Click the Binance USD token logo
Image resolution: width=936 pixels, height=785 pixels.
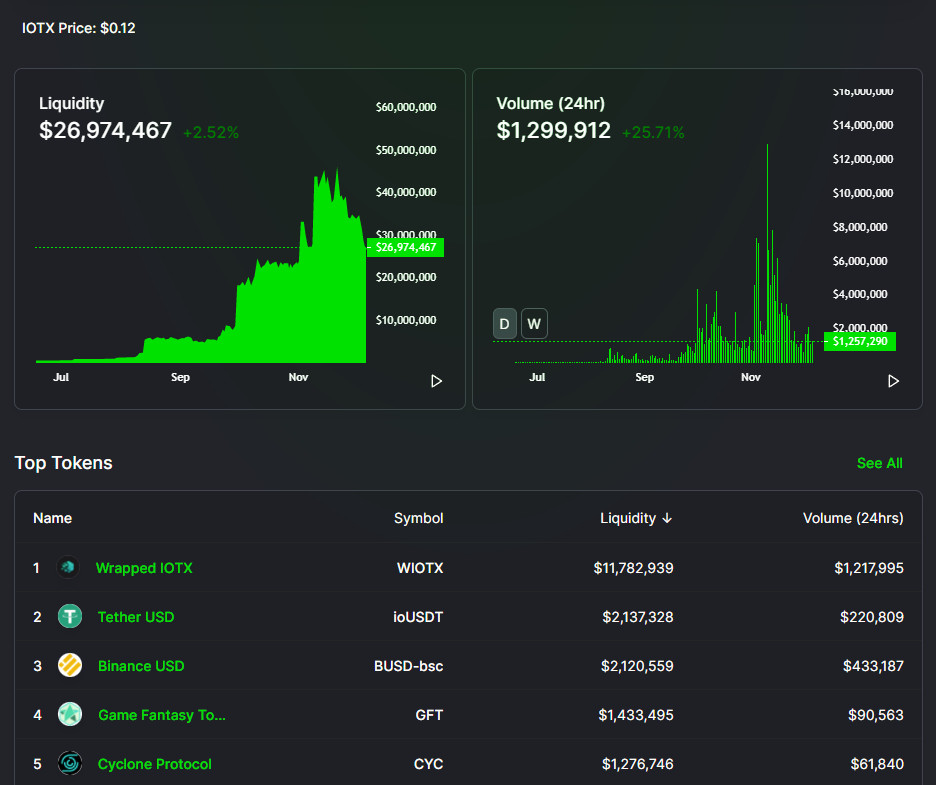70,665
